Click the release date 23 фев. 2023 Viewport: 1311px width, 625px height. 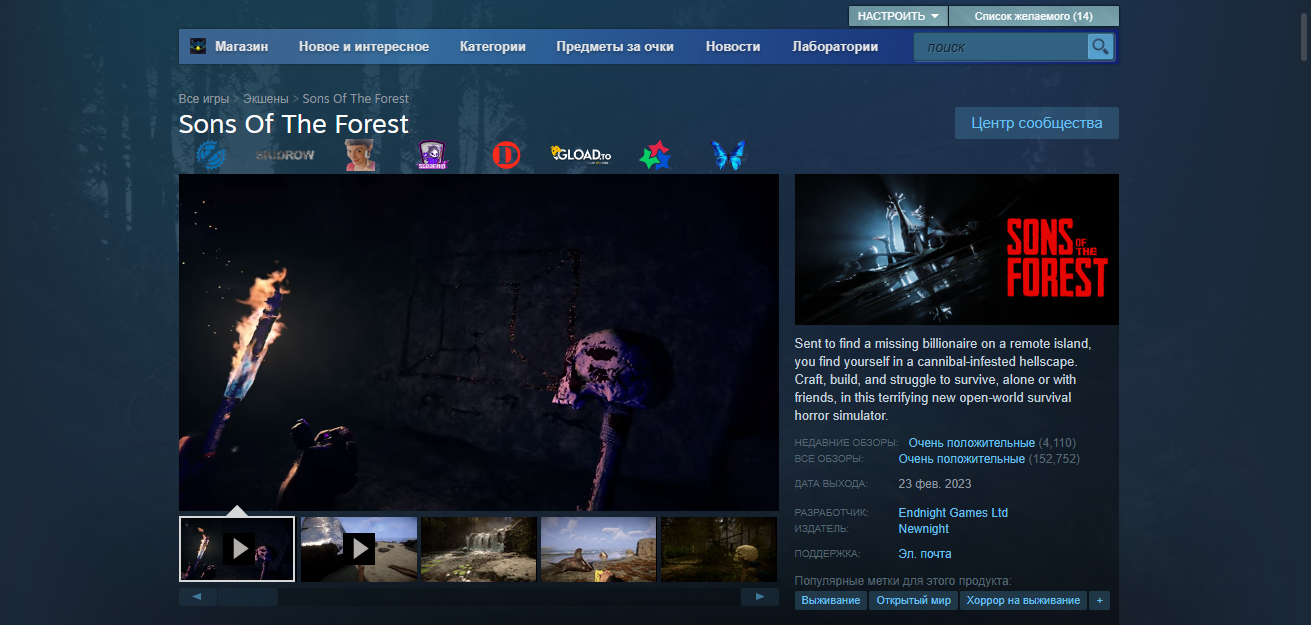tap(935, 484)
